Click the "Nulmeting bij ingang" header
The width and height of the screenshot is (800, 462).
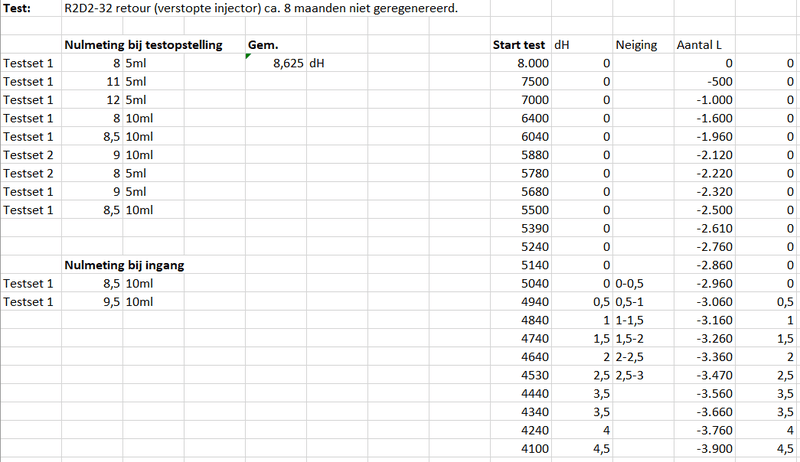[124, 265]
